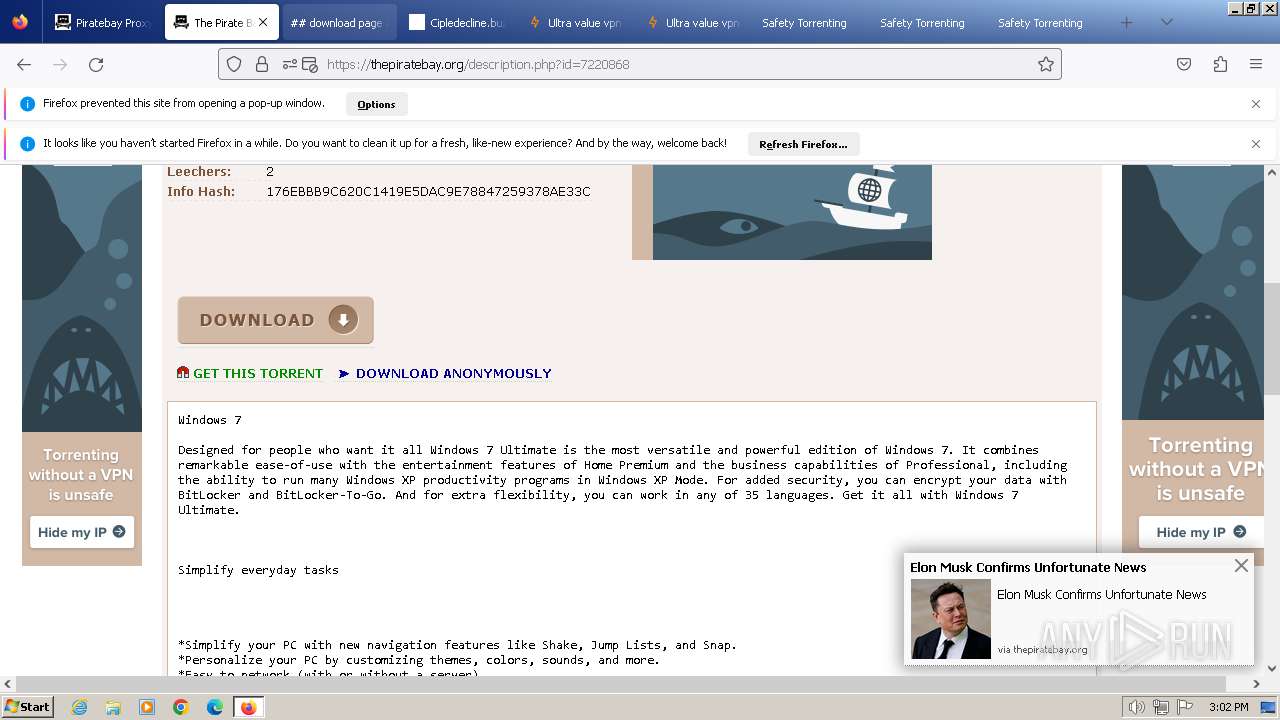
Task: Click the Refresh Firefox button
Action: [803, 144]
